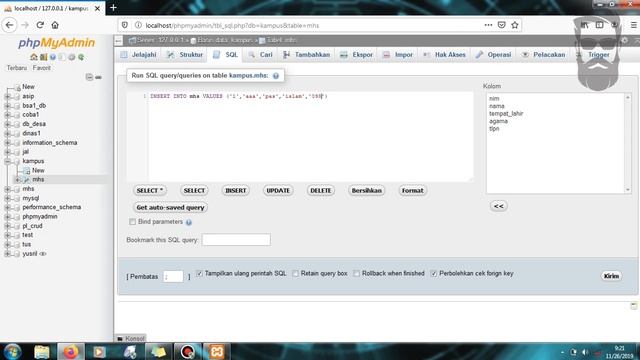
Task: Open the Tambahkan tab
Action: 307,55
